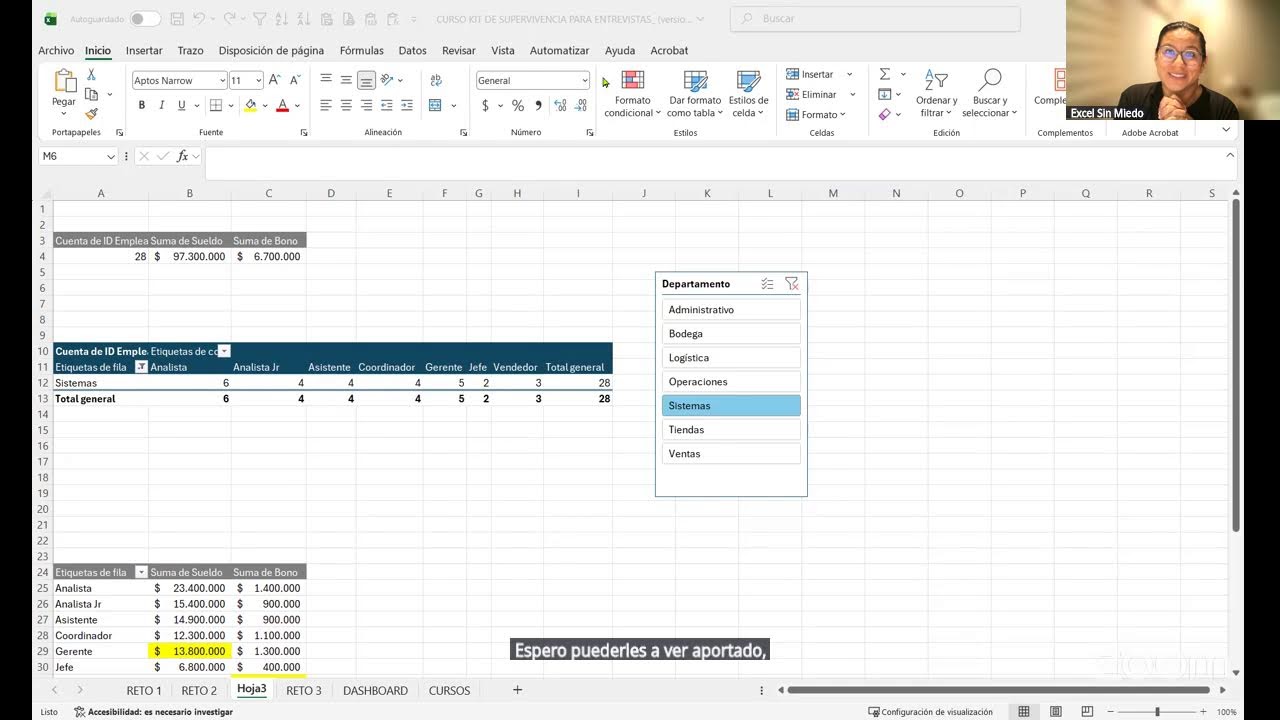1280x720 pixels.
Task: Align text to top icon
Action: 326,80
